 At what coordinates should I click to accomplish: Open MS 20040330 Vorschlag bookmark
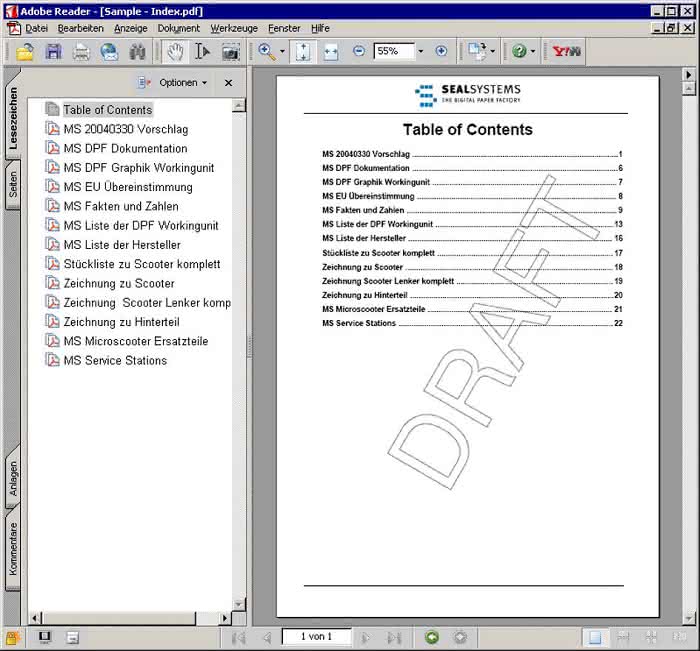click(x=125, y=129)
